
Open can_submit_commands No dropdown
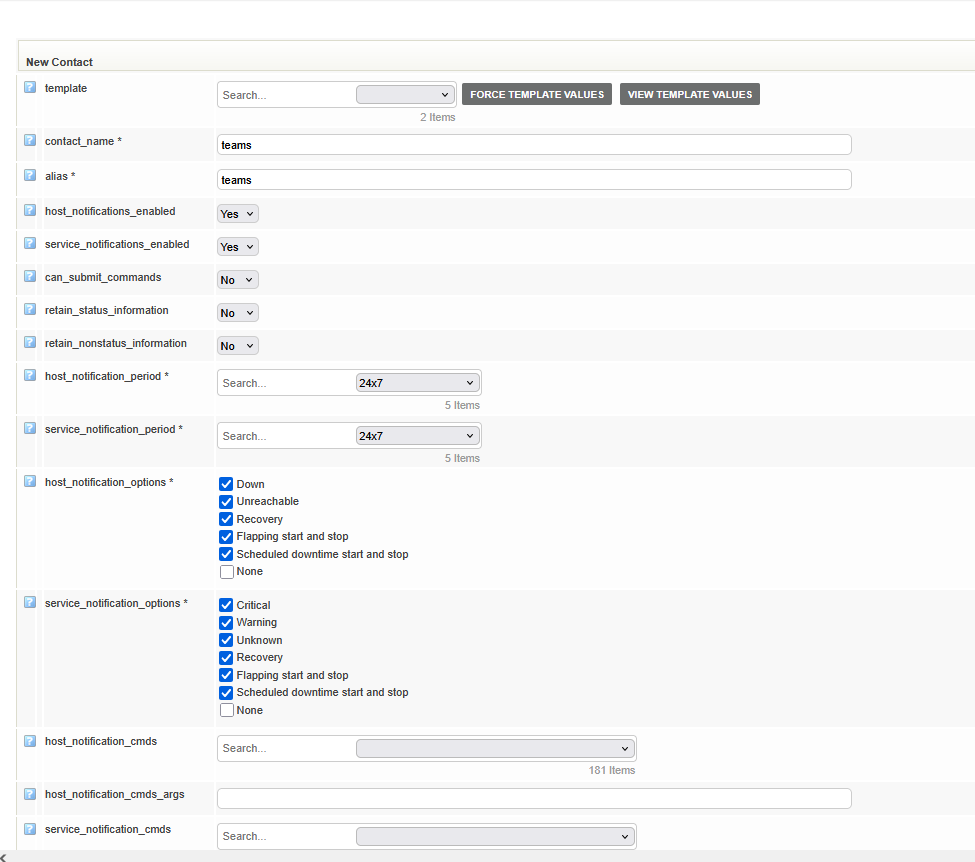click(x=238, y=280)
